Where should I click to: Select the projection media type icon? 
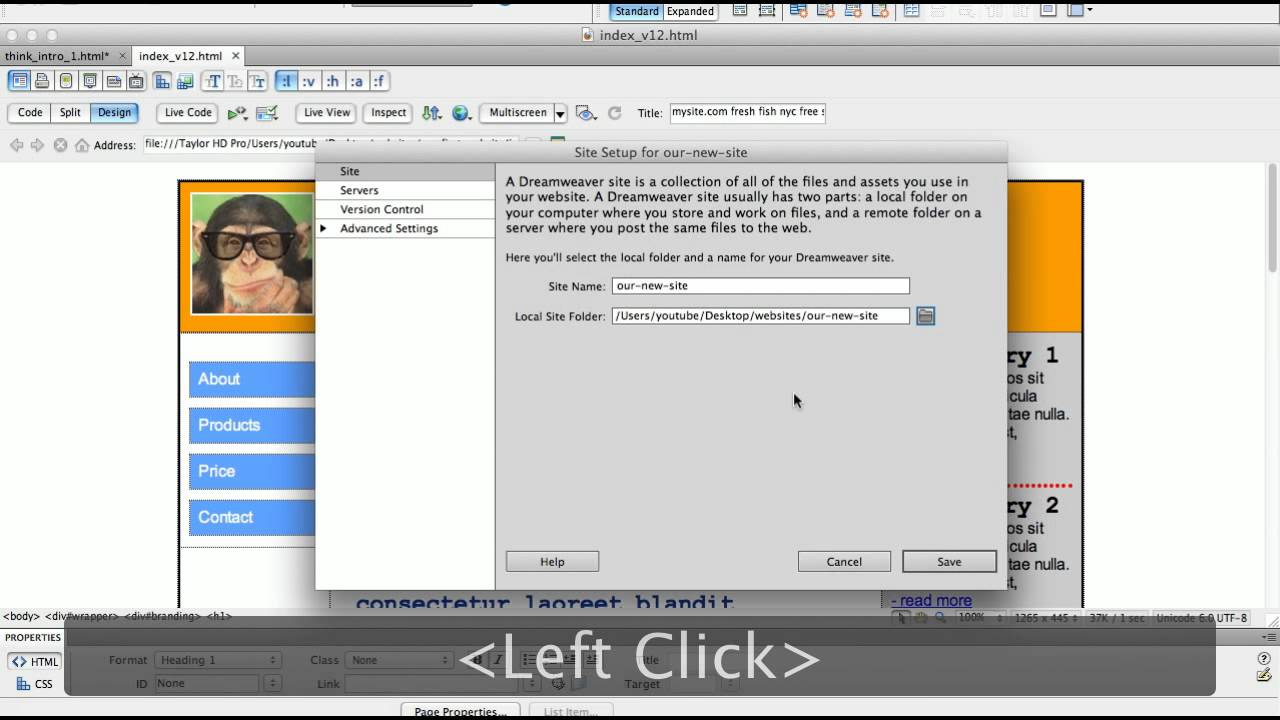(90, 81)
